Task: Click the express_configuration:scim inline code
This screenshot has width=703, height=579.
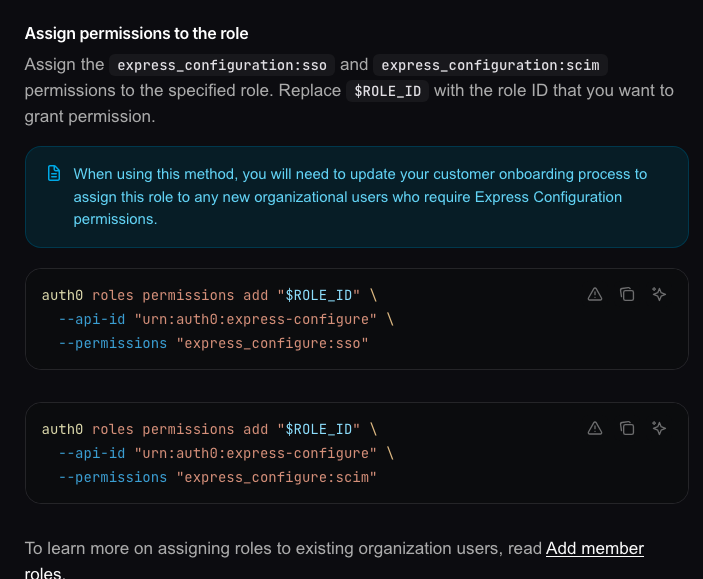Action: (x=490, y=65)
